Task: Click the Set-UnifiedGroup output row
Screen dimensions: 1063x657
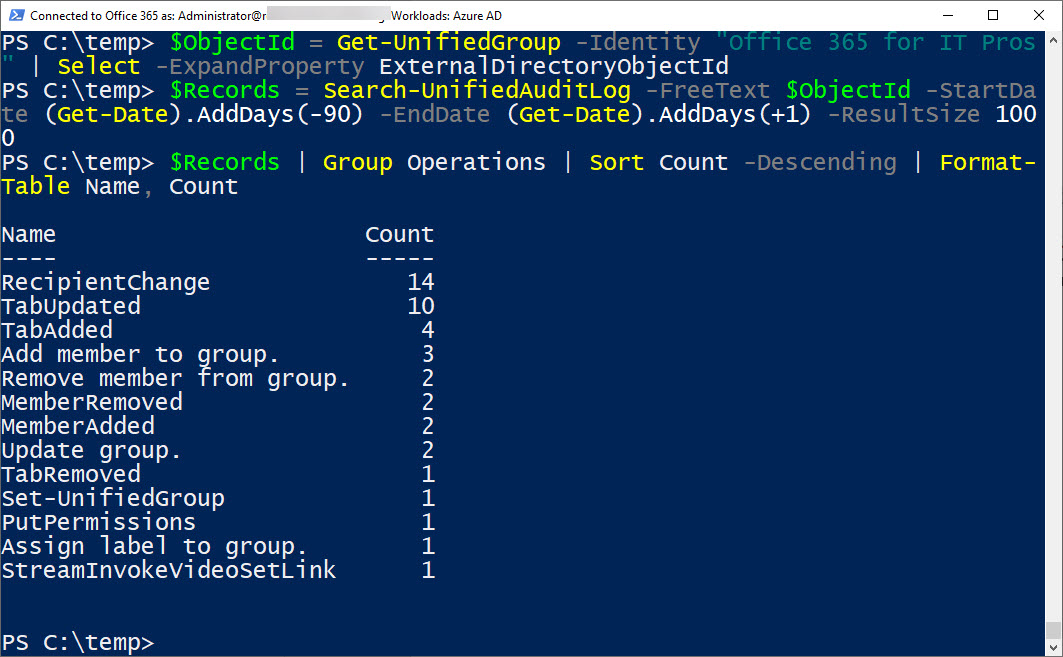Action: 113,498
